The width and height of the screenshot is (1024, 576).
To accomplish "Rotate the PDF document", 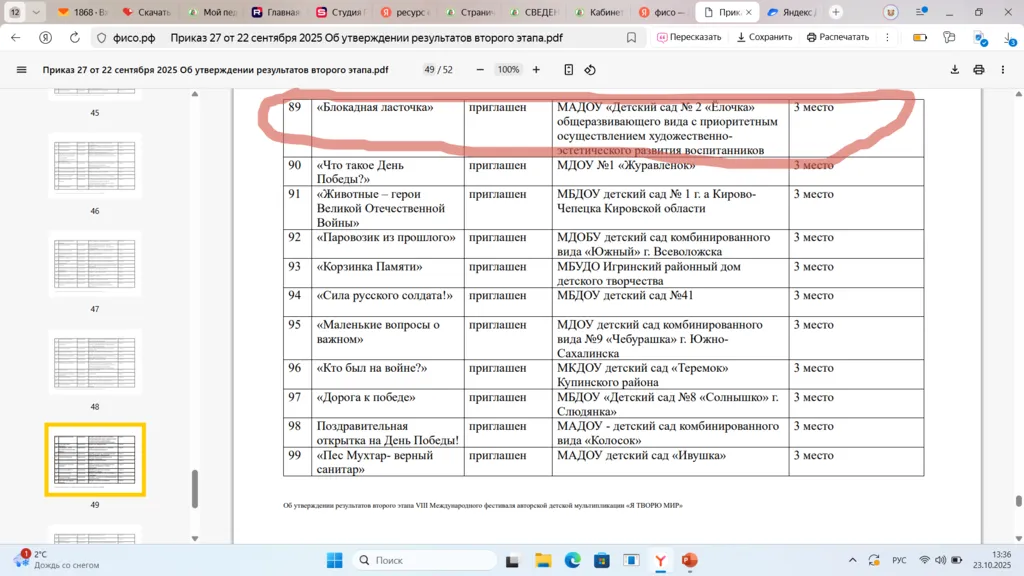I will tap(590, 70).
